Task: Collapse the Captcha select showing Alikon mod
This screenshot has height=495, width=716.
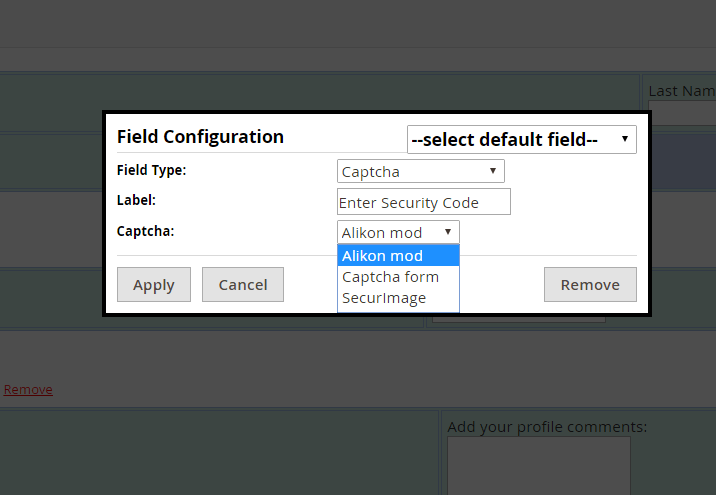Action: pos(398,232)
